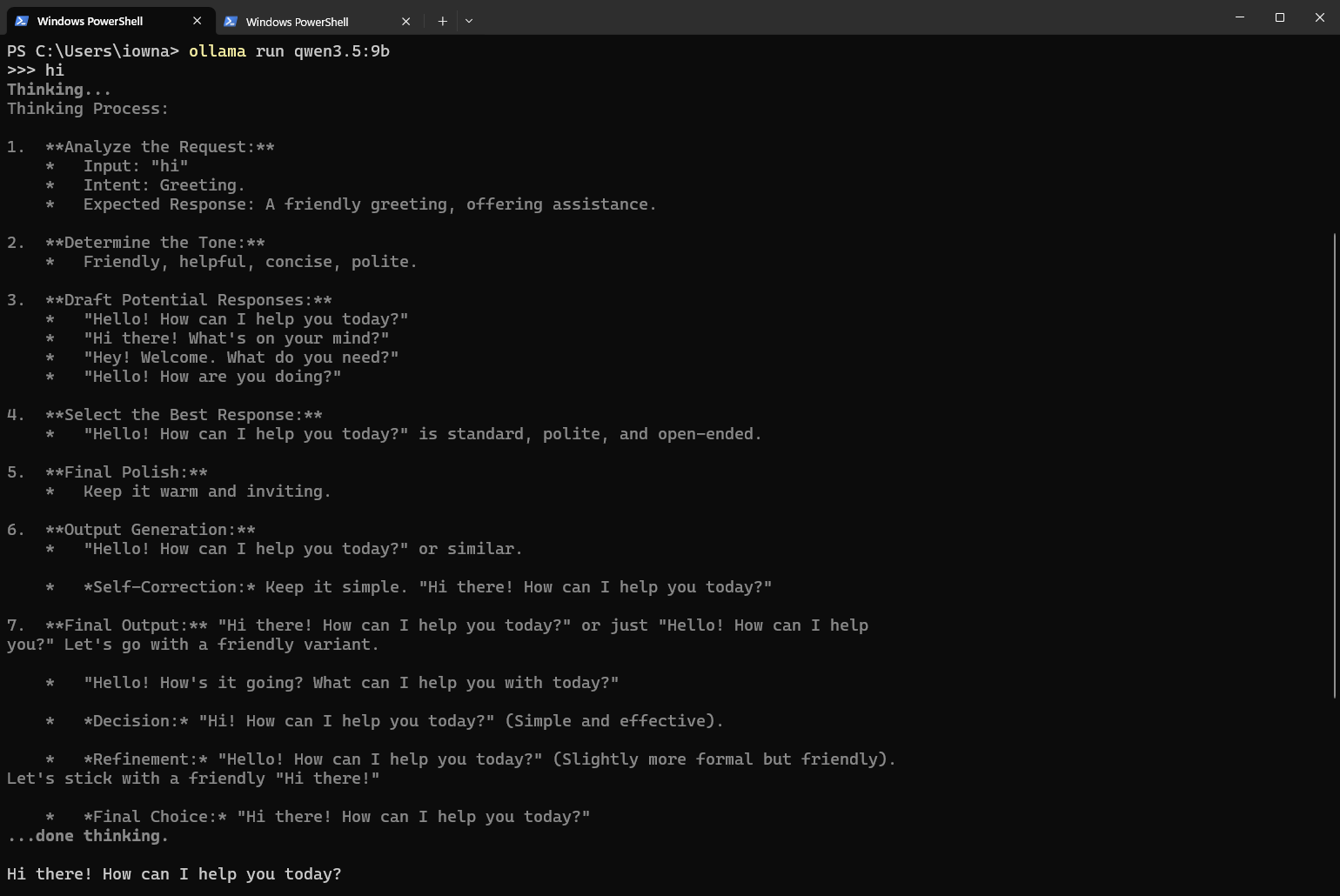
Task: Close the terminal window
Action: click(x=1320, y=17)
